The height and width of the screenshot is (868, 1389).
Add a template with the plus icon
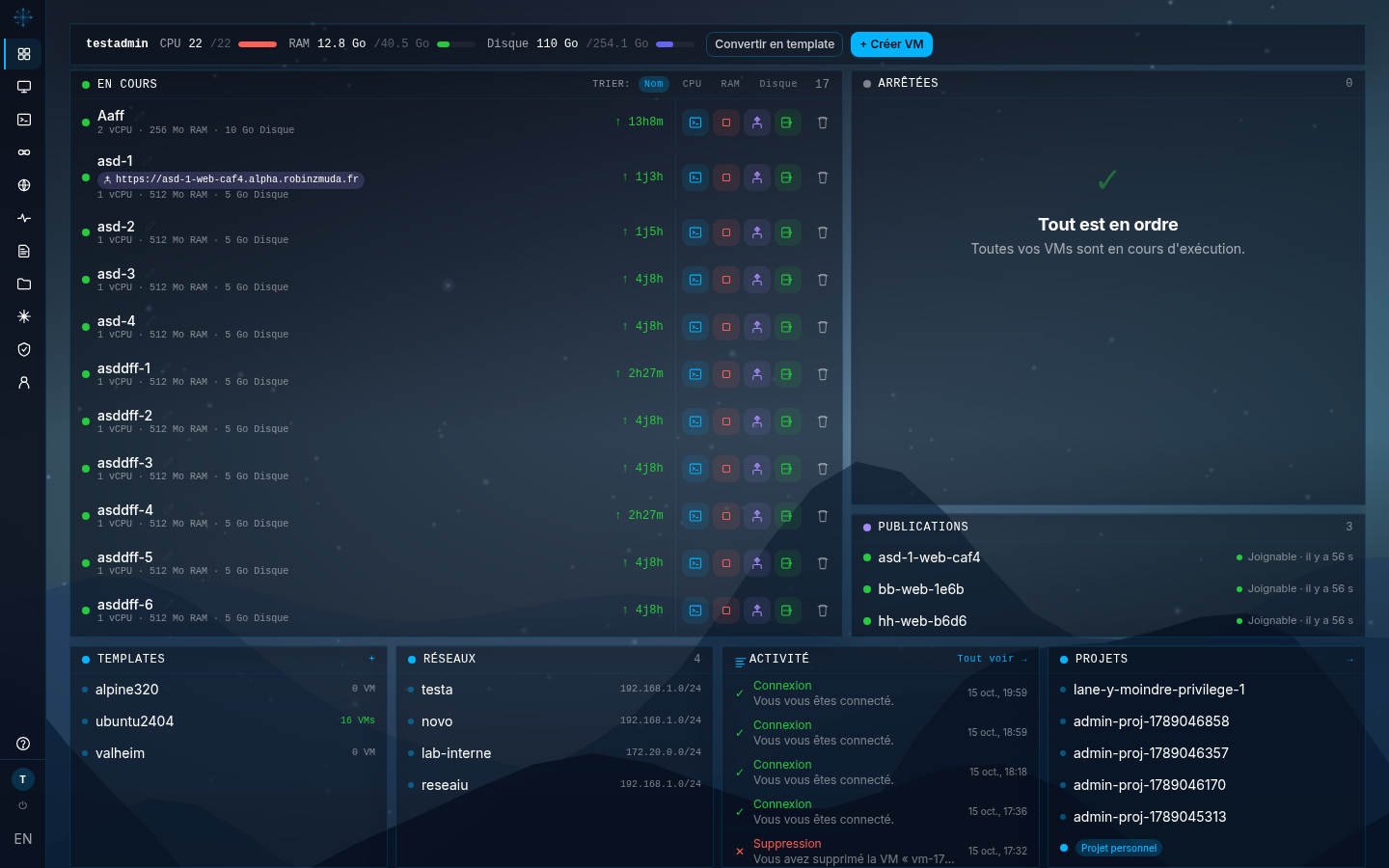[371, 659]
